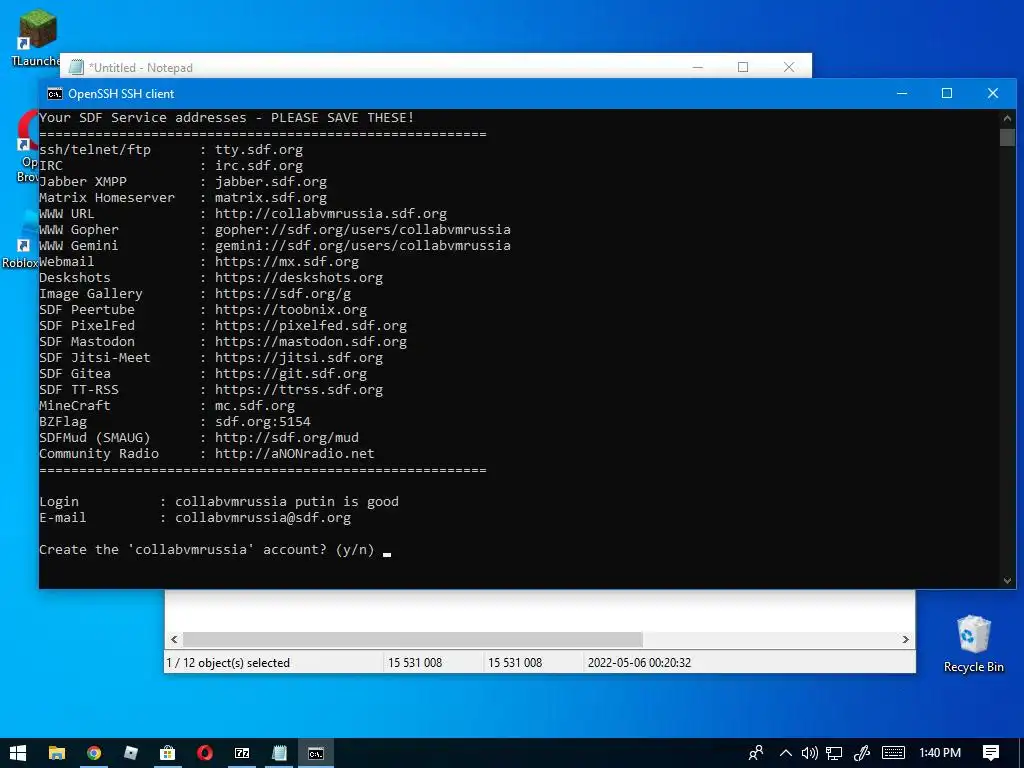Minimize the OpenSSH SSH client window
Screen dimensions: 1024x768
(x=902, y=93)
